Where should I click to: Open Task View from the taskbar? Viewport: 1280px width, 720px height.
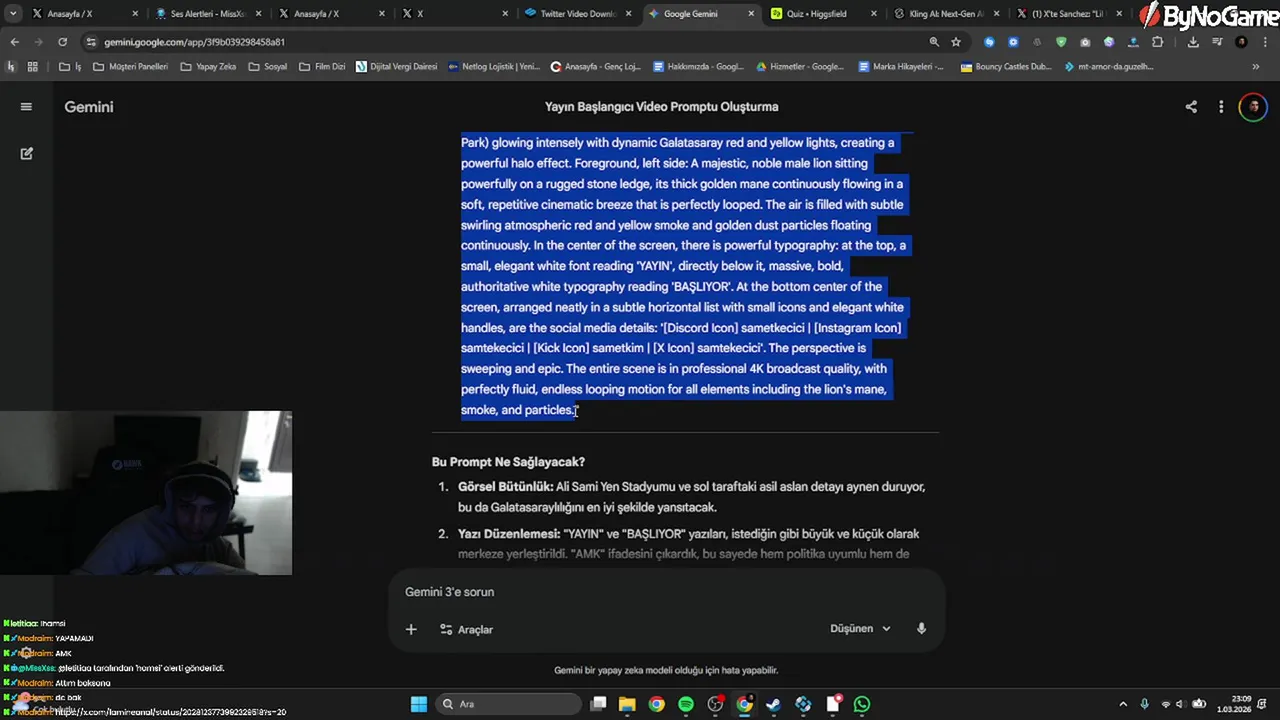pos(598,704)
